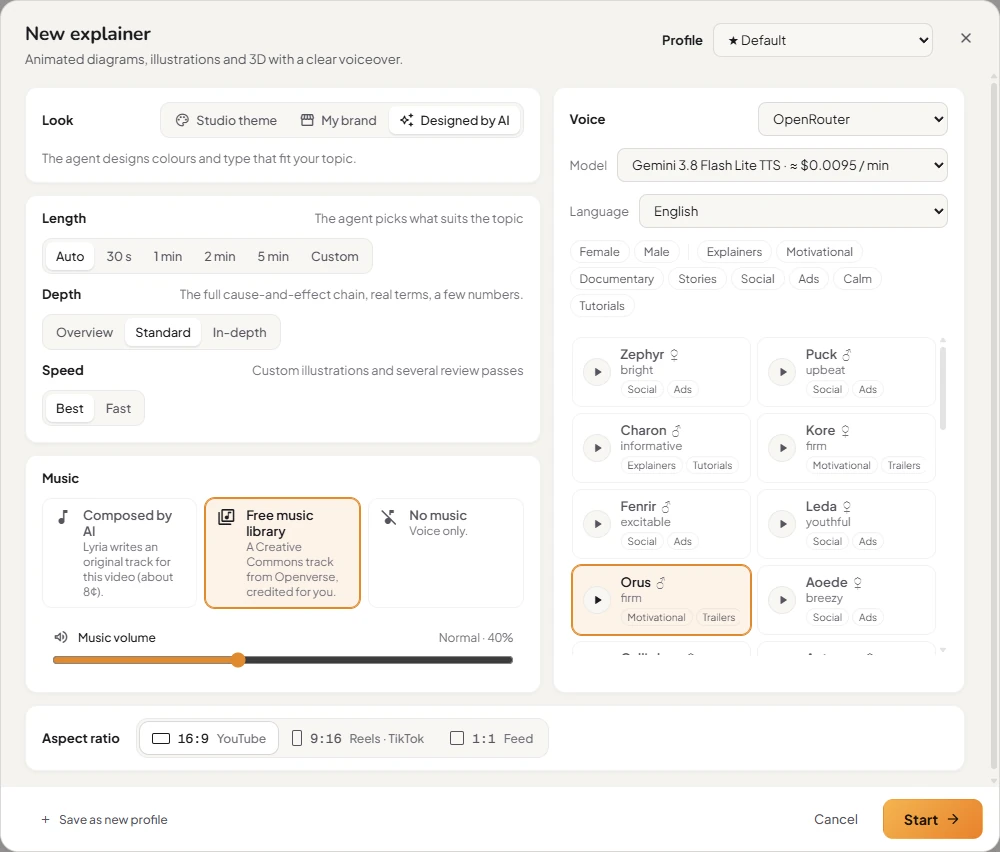Close the New explainer dialog
The image size is (1000, 852).
(x=966, y=38)
